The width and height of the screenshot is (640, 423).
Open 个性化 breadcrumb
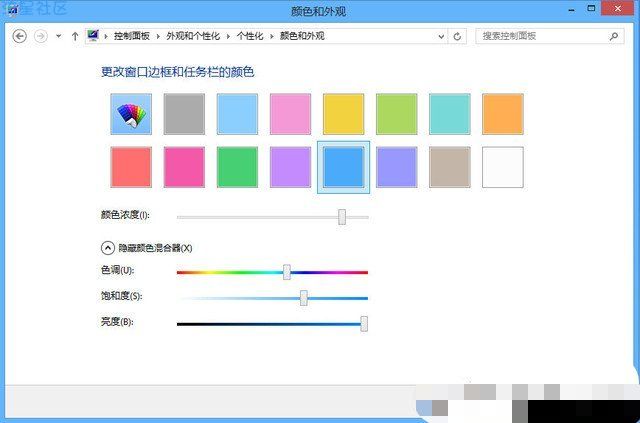(250, 36)
